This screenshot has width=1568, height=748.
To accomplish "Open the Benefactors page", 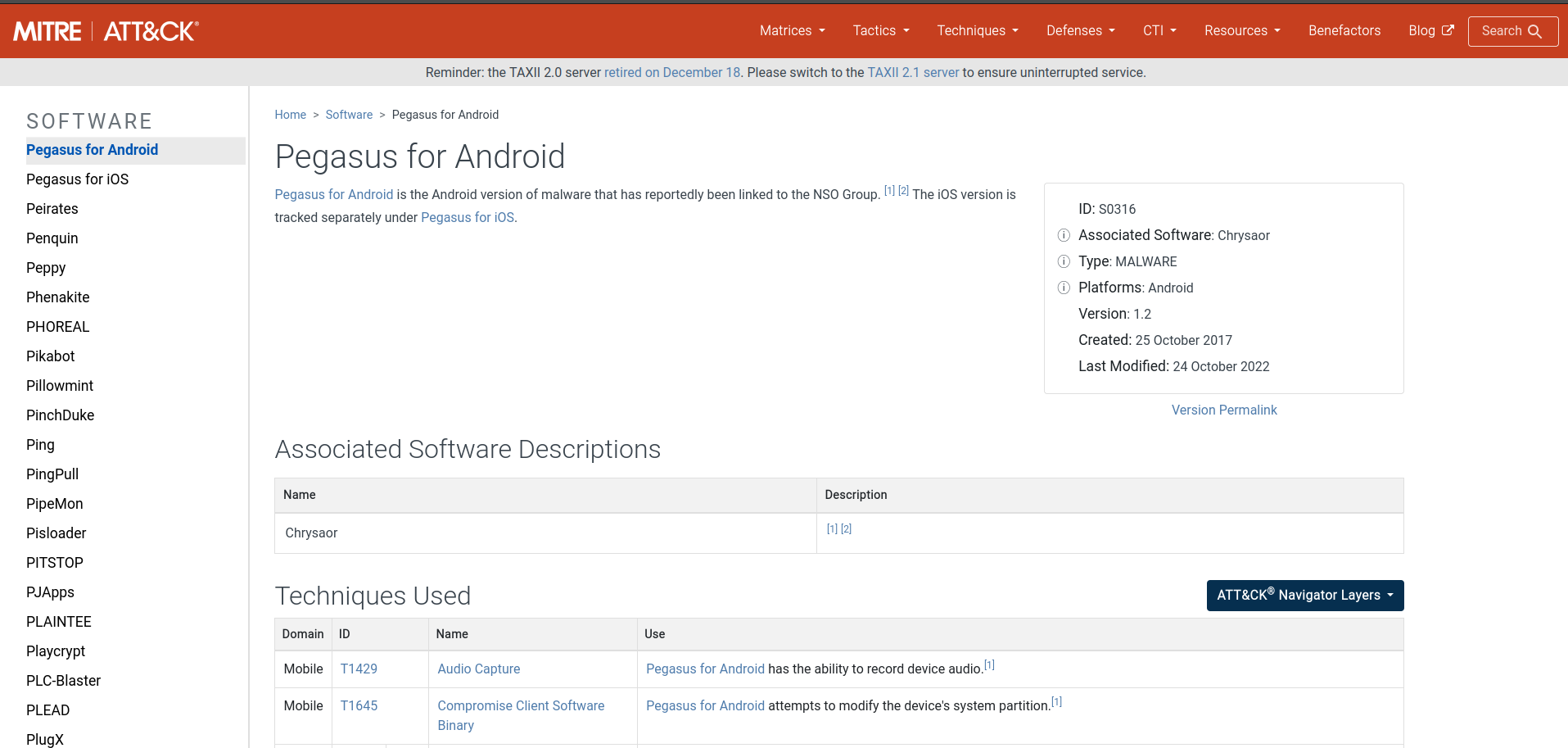I will click(x=1344, y=31).
